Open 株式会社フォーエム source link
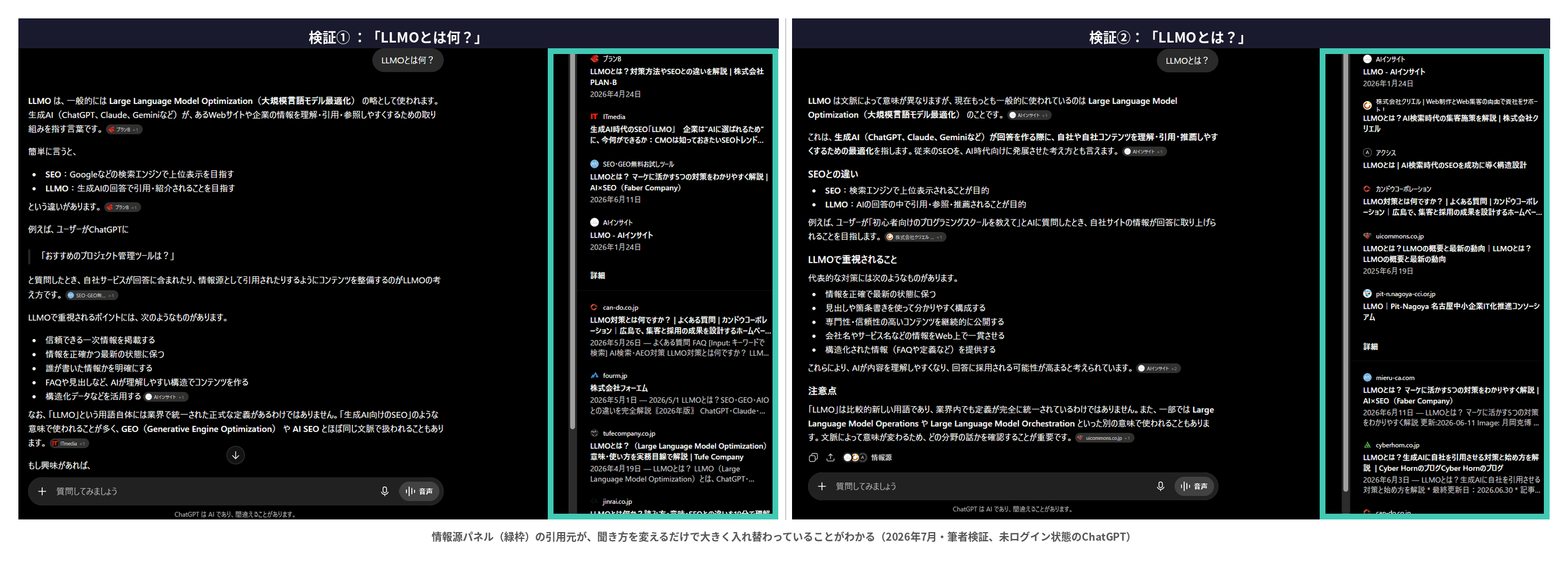Viewport: 1568px width, 570px height. tap(618, 388)
